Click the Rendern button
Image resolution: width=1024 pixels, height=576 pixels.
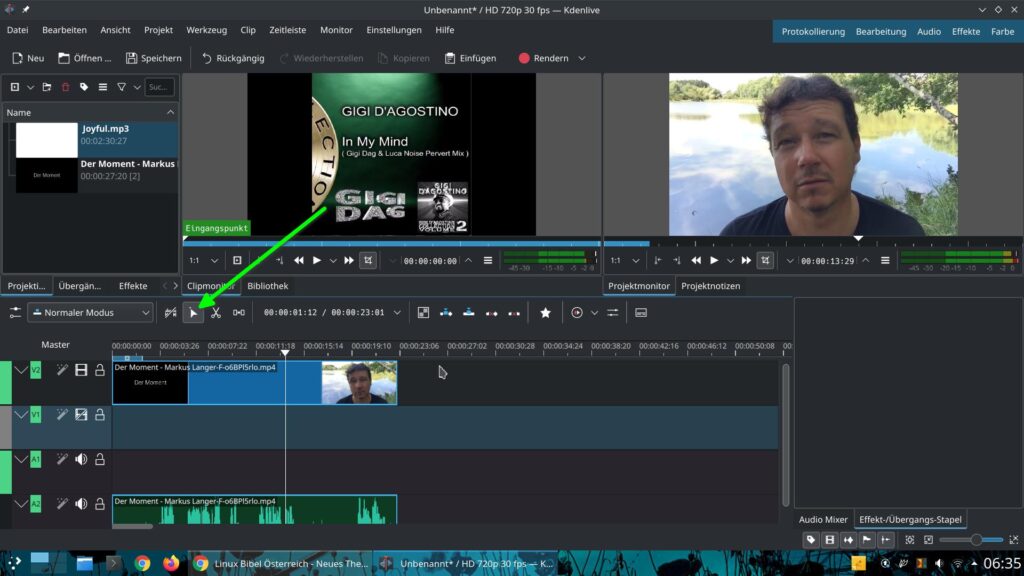click(544, 58)
